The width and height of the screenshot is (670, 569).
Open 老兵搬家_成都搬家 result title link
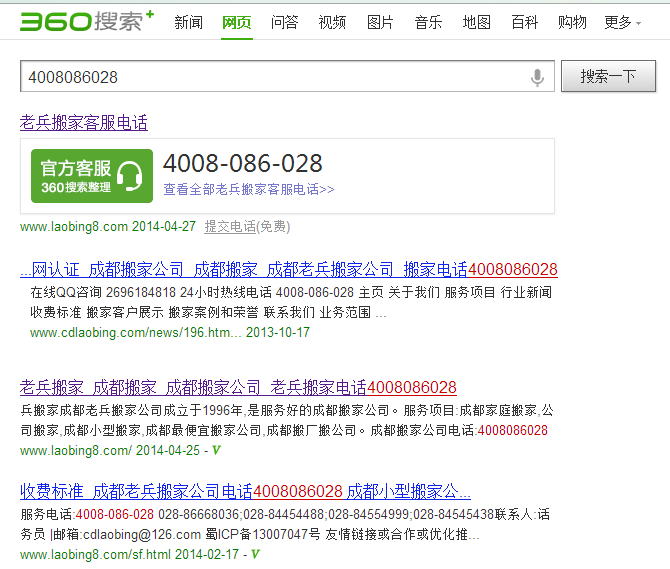point(238,387)
